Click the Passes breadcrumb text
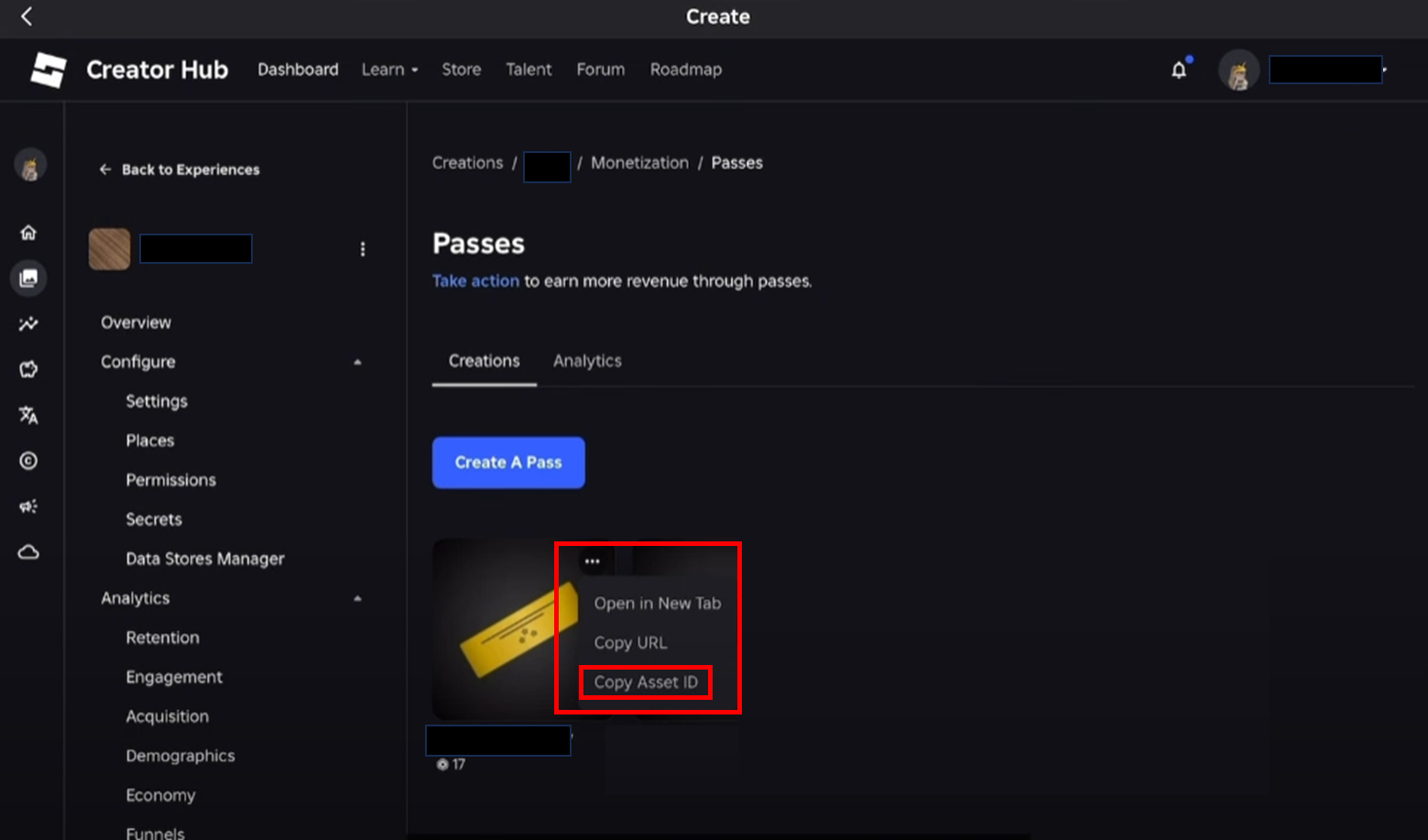This screenshot has height=840, width=1428. pos(736,163)
